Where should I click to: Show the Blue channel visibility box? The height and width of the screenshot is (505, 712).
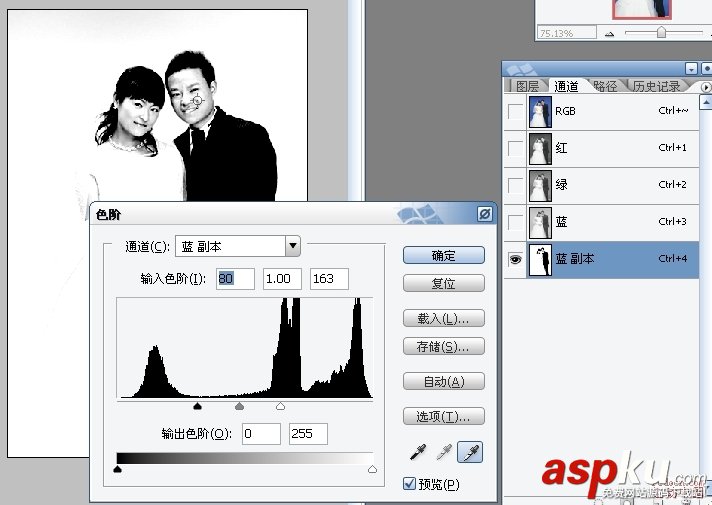(515, 223)
